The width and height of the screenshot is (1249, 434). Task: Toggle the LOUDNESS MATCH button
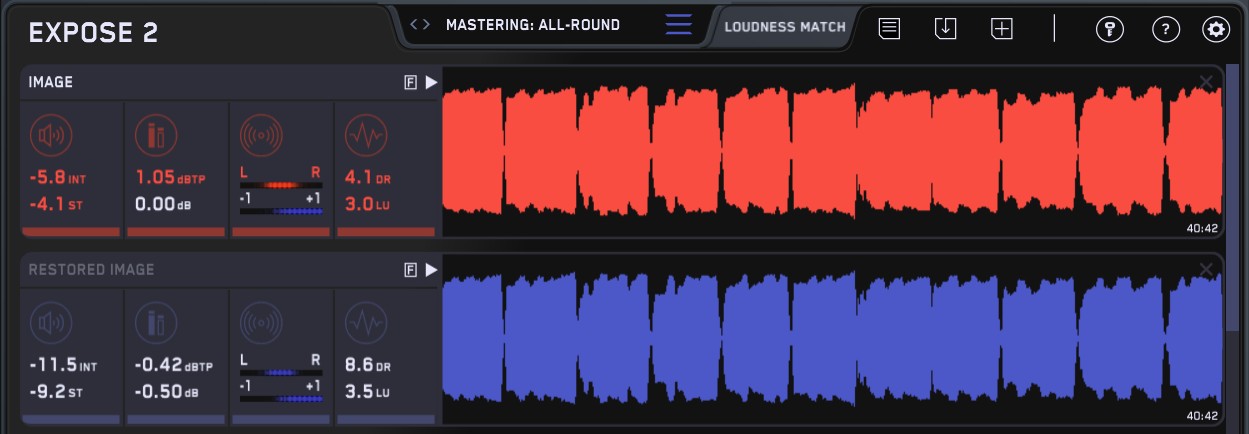pos(785,27)
